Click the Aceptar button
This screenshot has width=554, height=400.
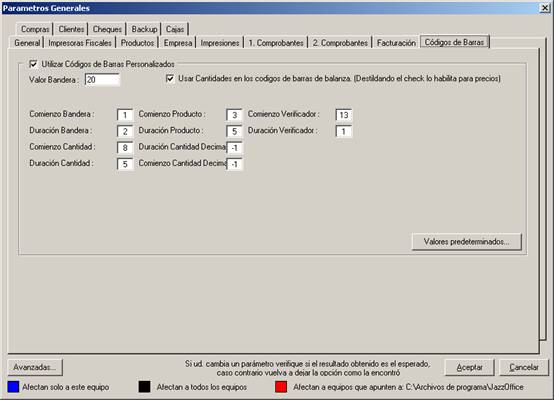point(469,367)
